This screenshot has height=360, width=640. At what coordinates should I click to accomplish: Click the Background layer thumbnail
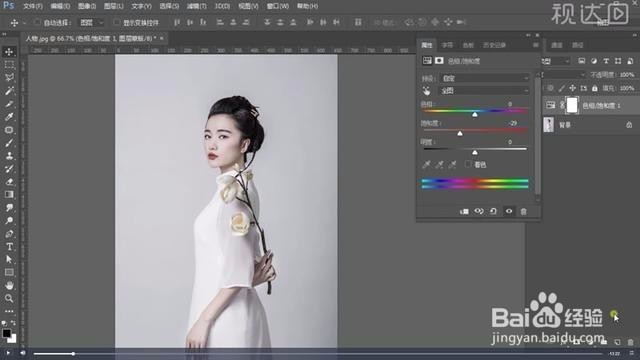pos(549,125)
